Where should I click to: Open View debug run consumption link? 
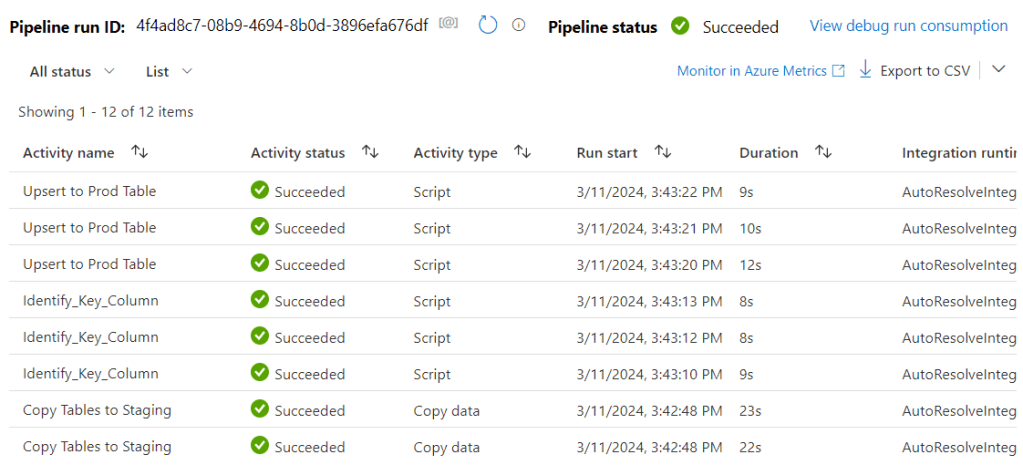coord(908,26)
